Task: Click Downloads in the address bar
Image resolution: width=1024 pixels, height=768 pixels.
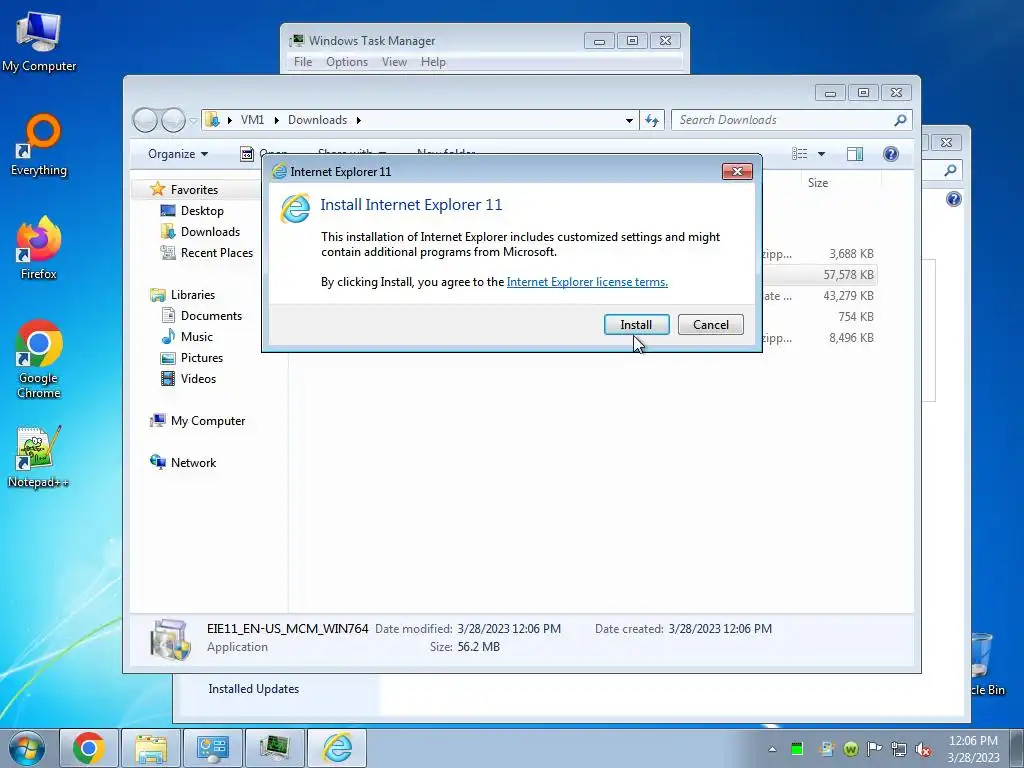Action: 317,120
